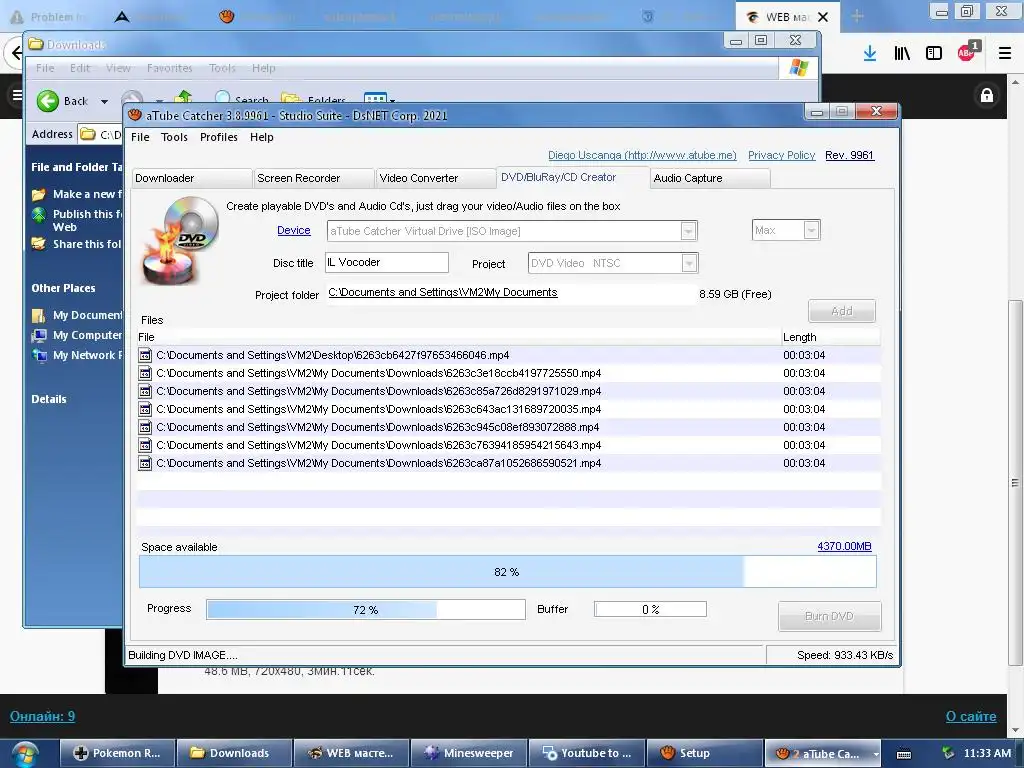This screenshot has width=1024, height=768.
Task: Open the Tools menu in aTube Catcher
Action: coord(174,137)
